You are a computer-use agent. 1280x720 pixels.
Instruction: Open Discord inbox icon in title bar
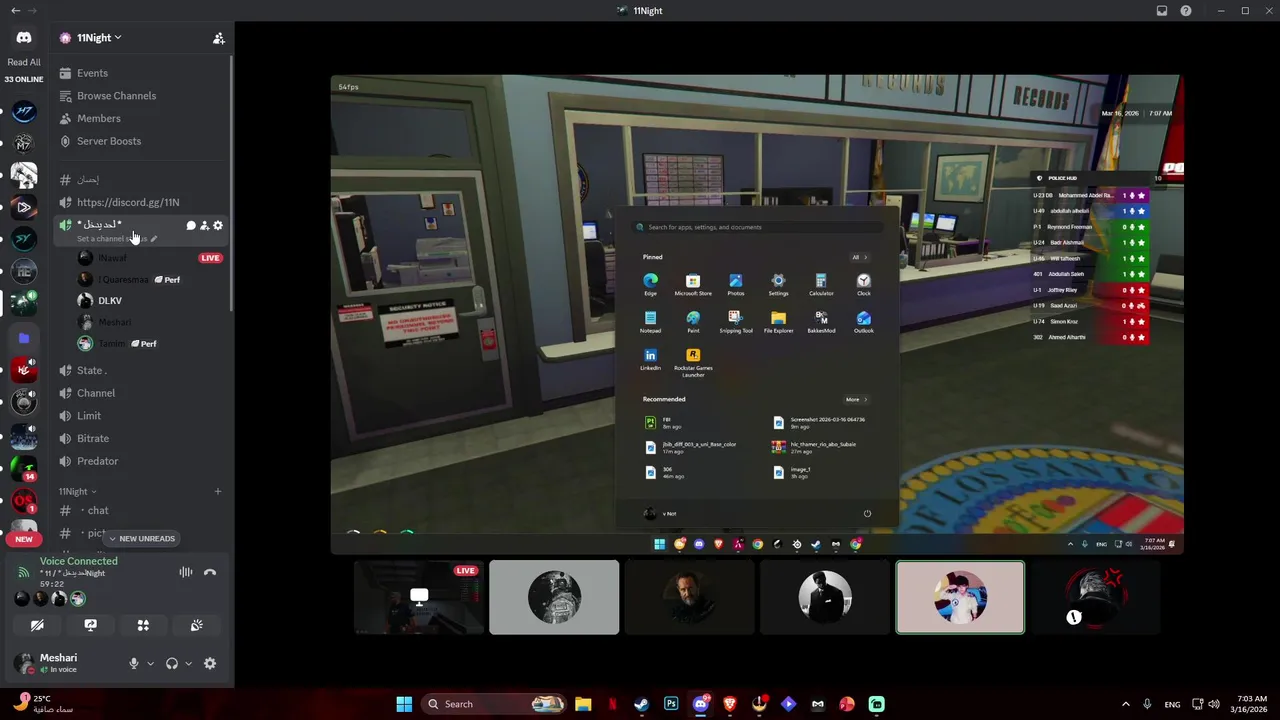[x=1162, y=11]
